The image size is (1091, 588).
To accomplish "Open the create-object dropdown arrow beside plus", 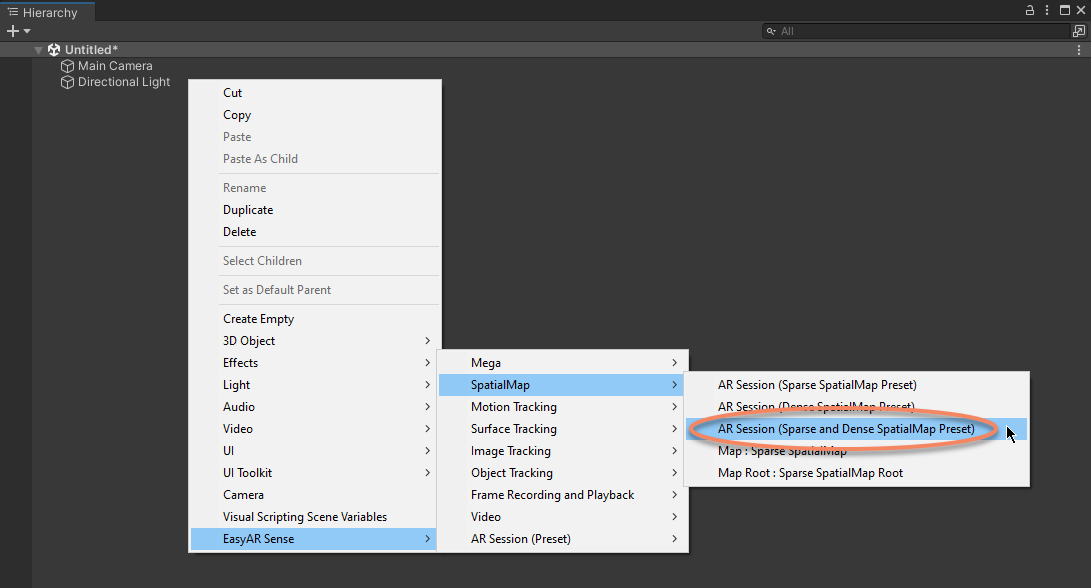I will point(27,31).
